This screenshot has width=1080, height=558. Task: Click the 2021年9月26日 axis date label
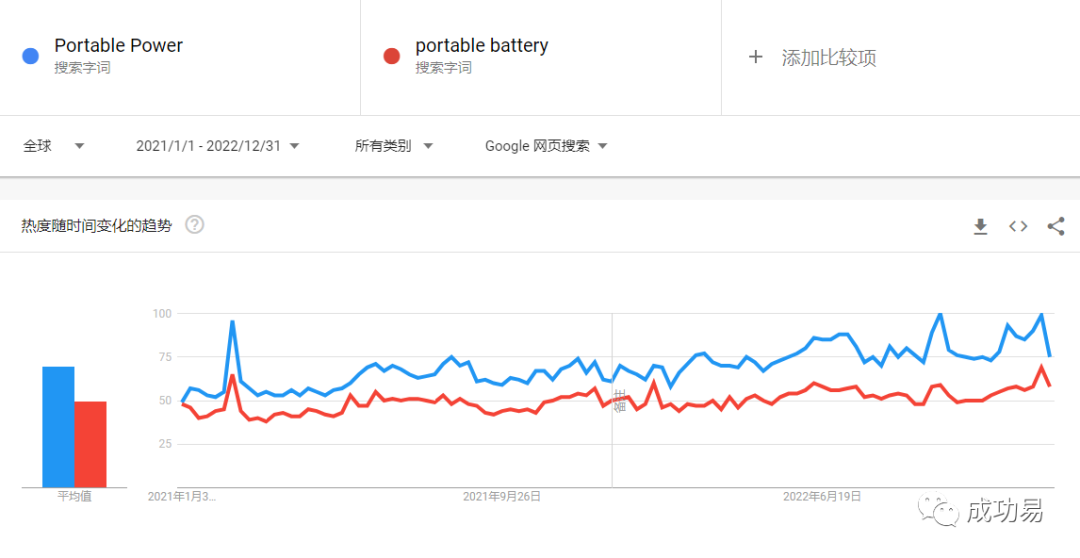click(x=502, y=496)
